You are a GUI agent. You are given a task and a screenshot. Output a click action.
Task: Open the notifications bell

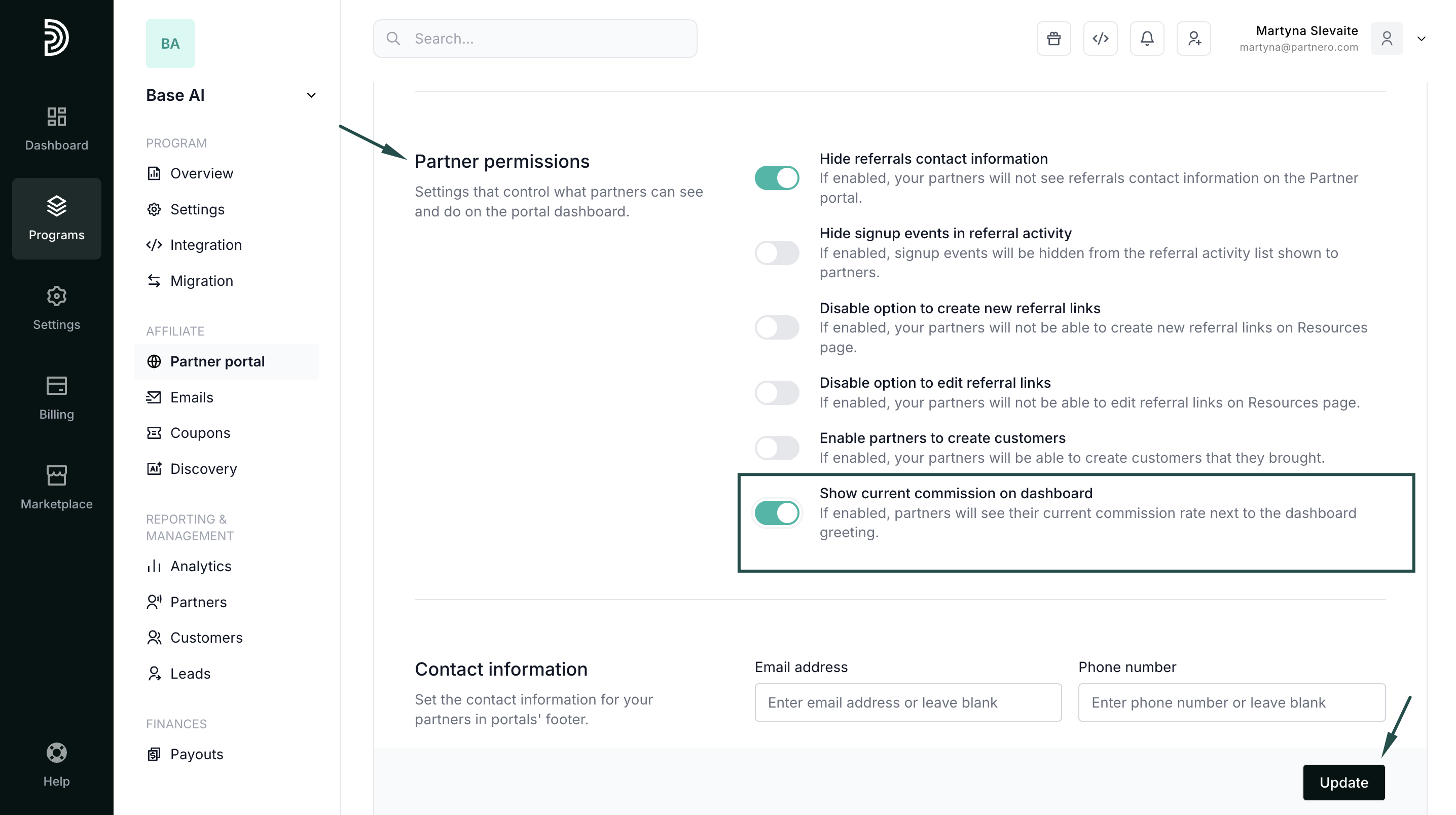(1147, 39)
